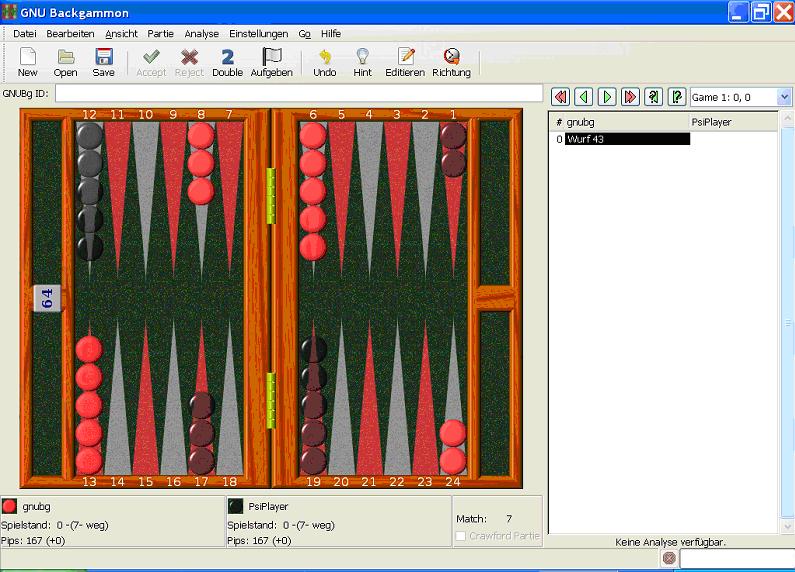
Task: Click the upper right bear-off tray
Action: (494, 202)
